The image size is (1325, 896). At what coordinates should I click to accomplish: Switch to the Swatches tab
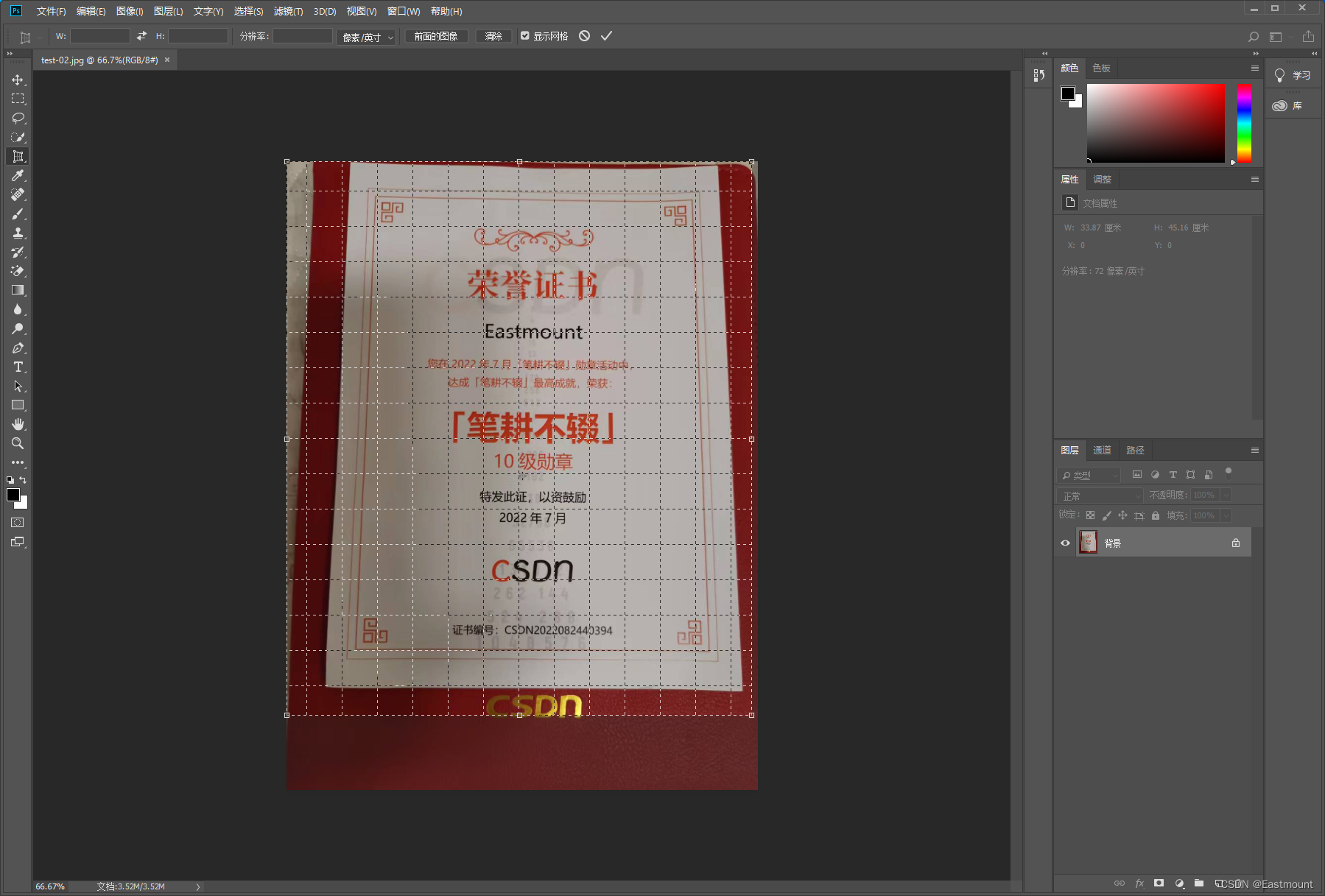[x=1101, y=68]
